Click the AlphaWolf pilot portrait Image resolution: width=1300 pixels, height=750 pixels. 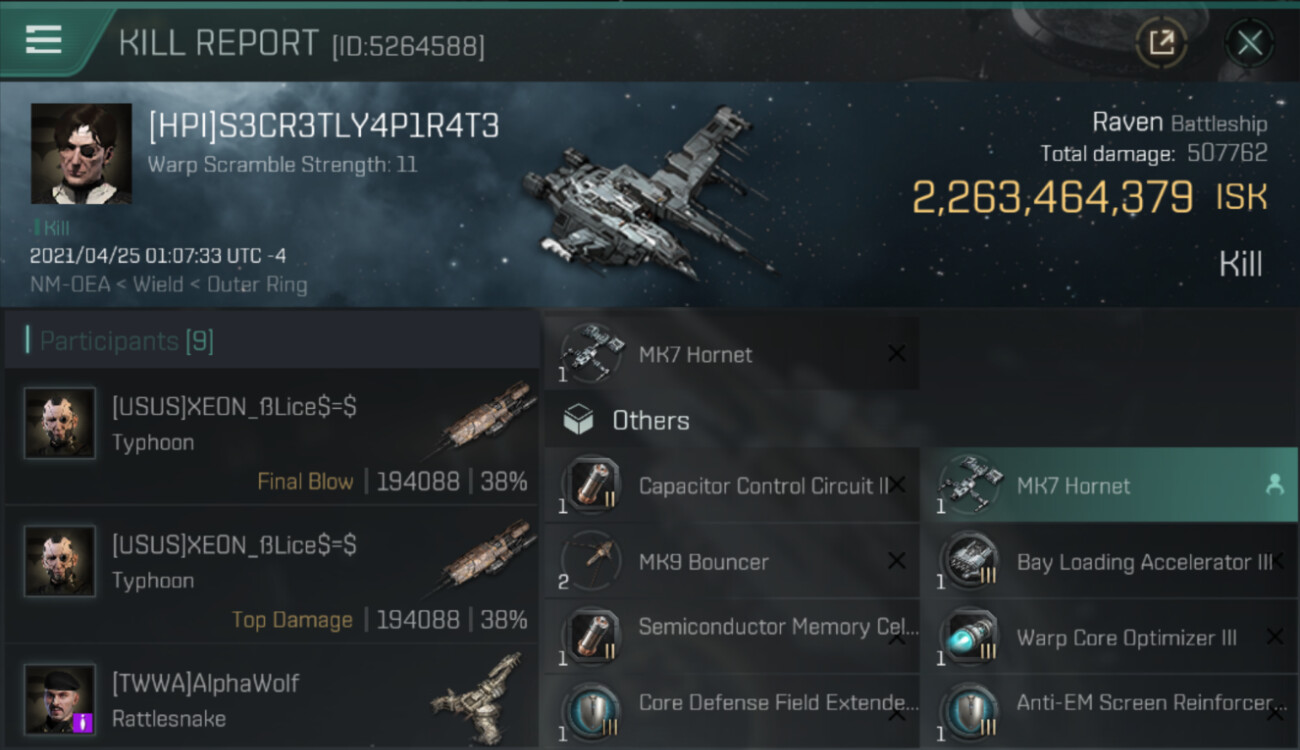pyautogui.click(x=60, y=699)
